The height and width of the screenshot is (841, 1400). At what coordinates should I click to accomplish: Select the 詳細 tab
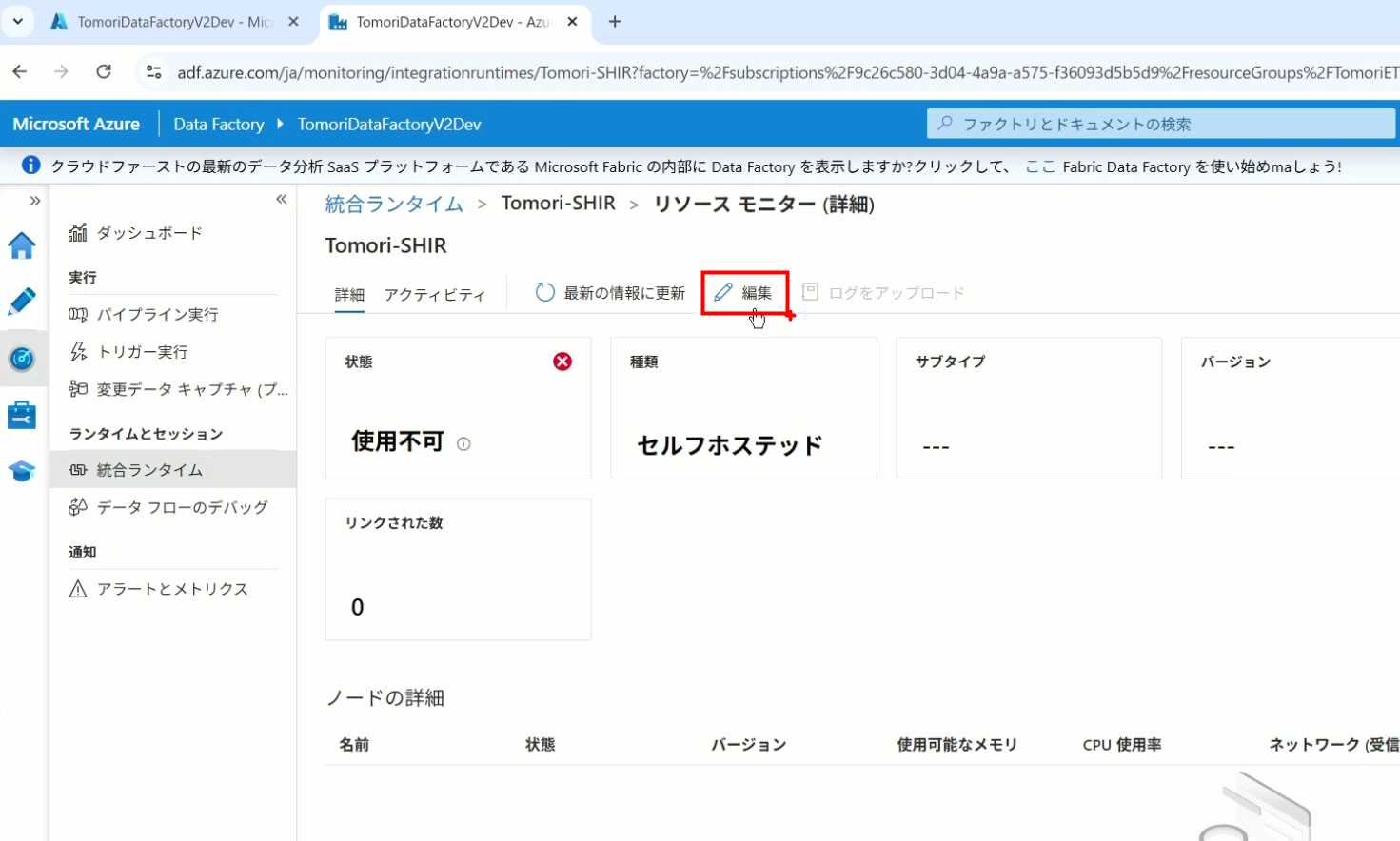coord(349,295)
